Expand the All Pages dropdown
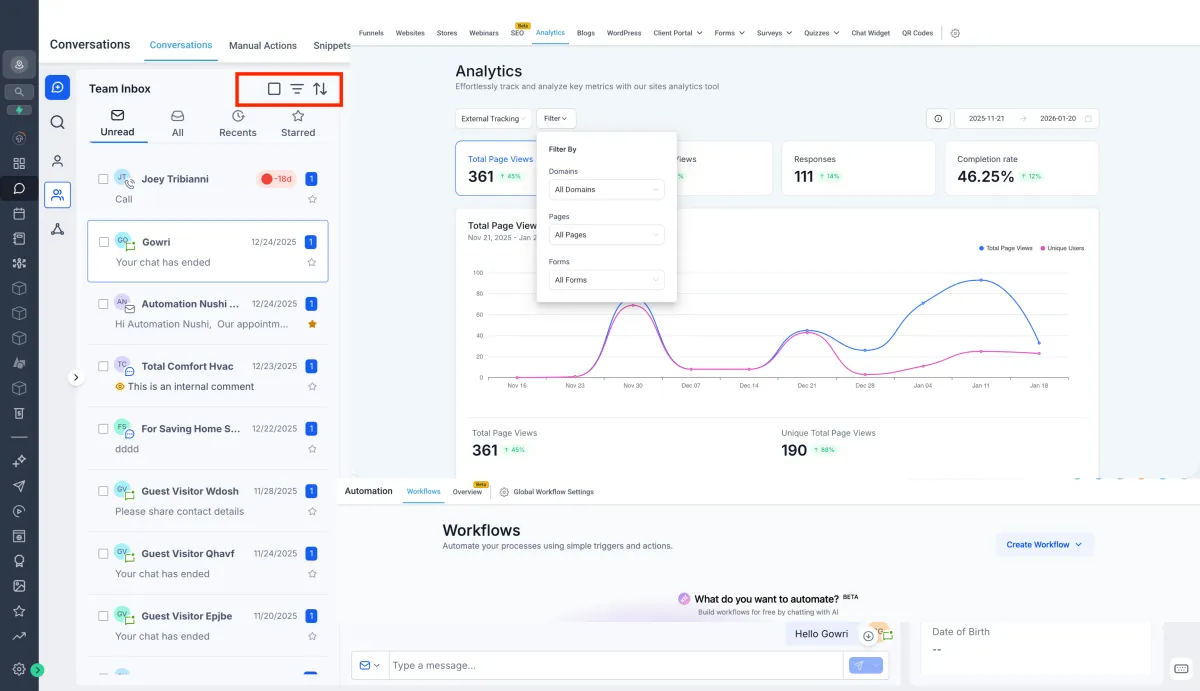1200x691 pixels. tap(605, 234)
